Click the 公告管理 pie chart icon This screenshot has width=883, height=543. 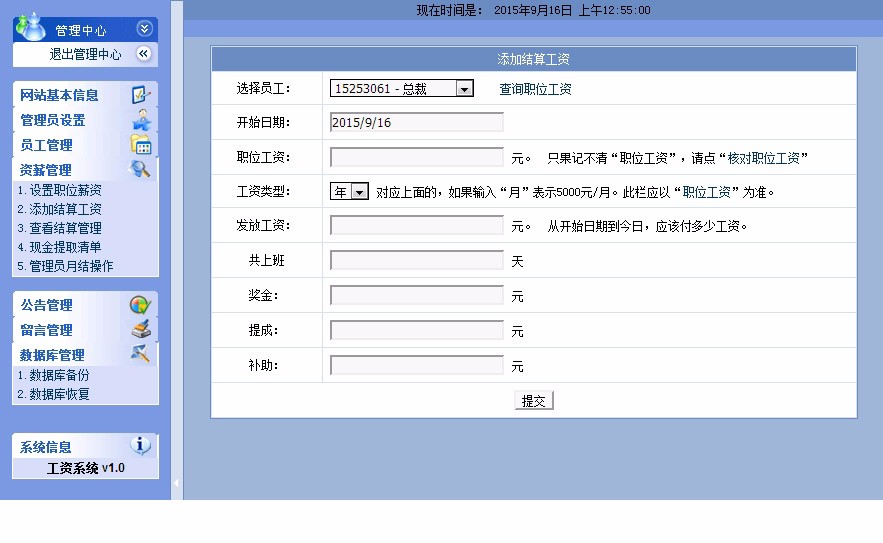140,305
